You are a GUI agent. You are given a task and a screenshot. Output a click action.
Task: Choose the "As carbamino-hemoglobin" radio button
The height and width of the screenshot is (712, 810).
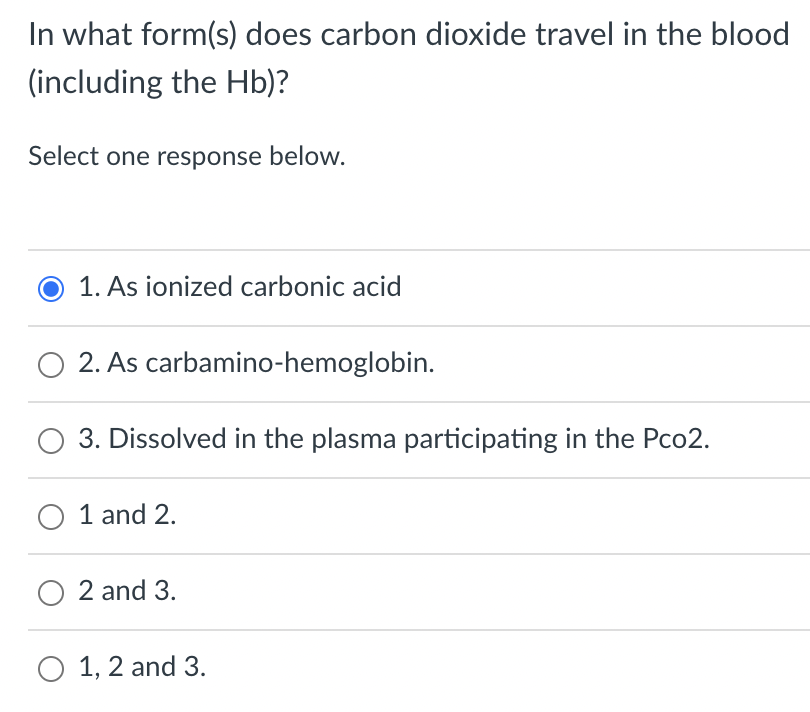(51, 365)
